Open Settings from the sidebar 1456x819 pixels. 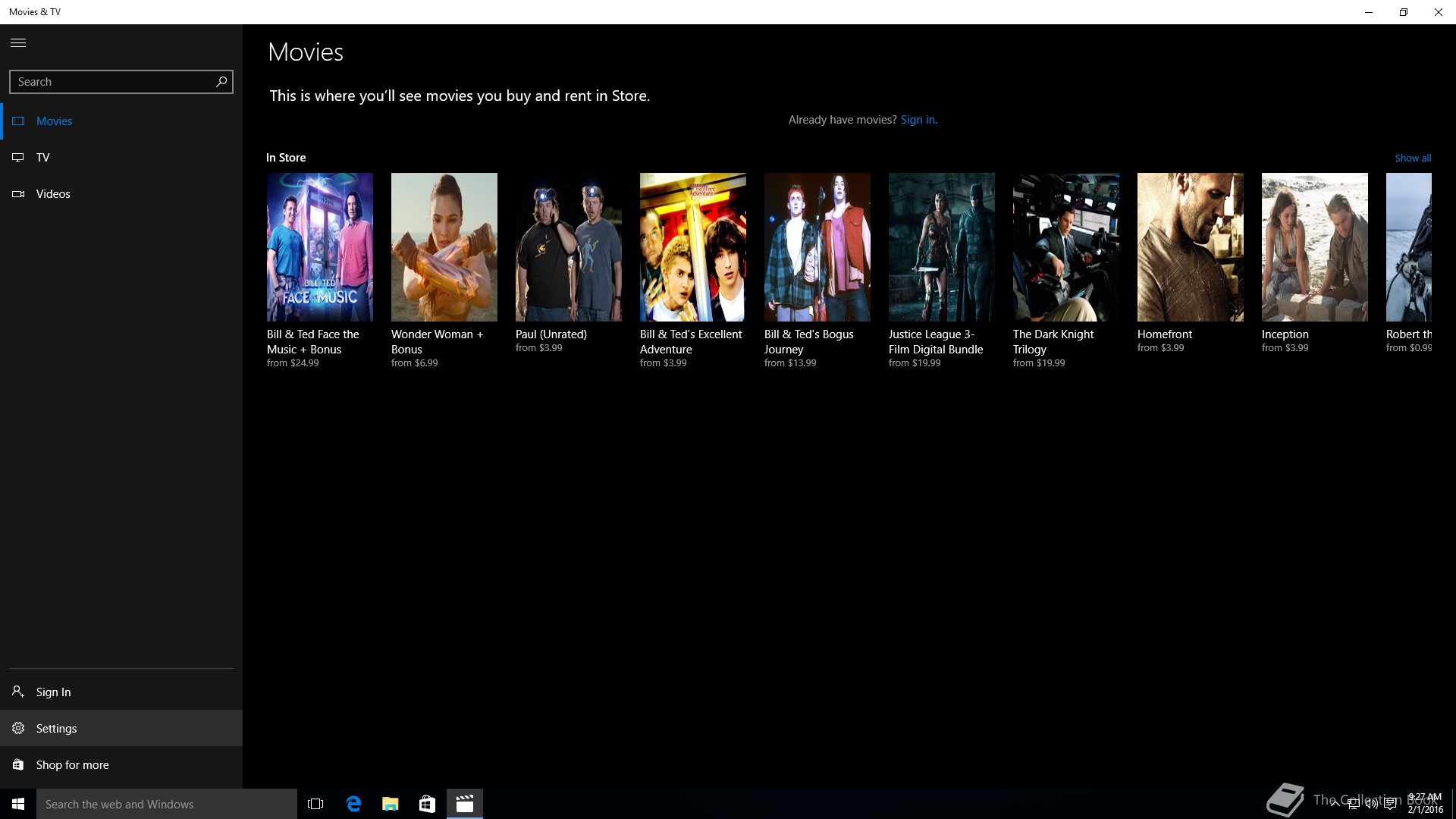tap(121, 728)
